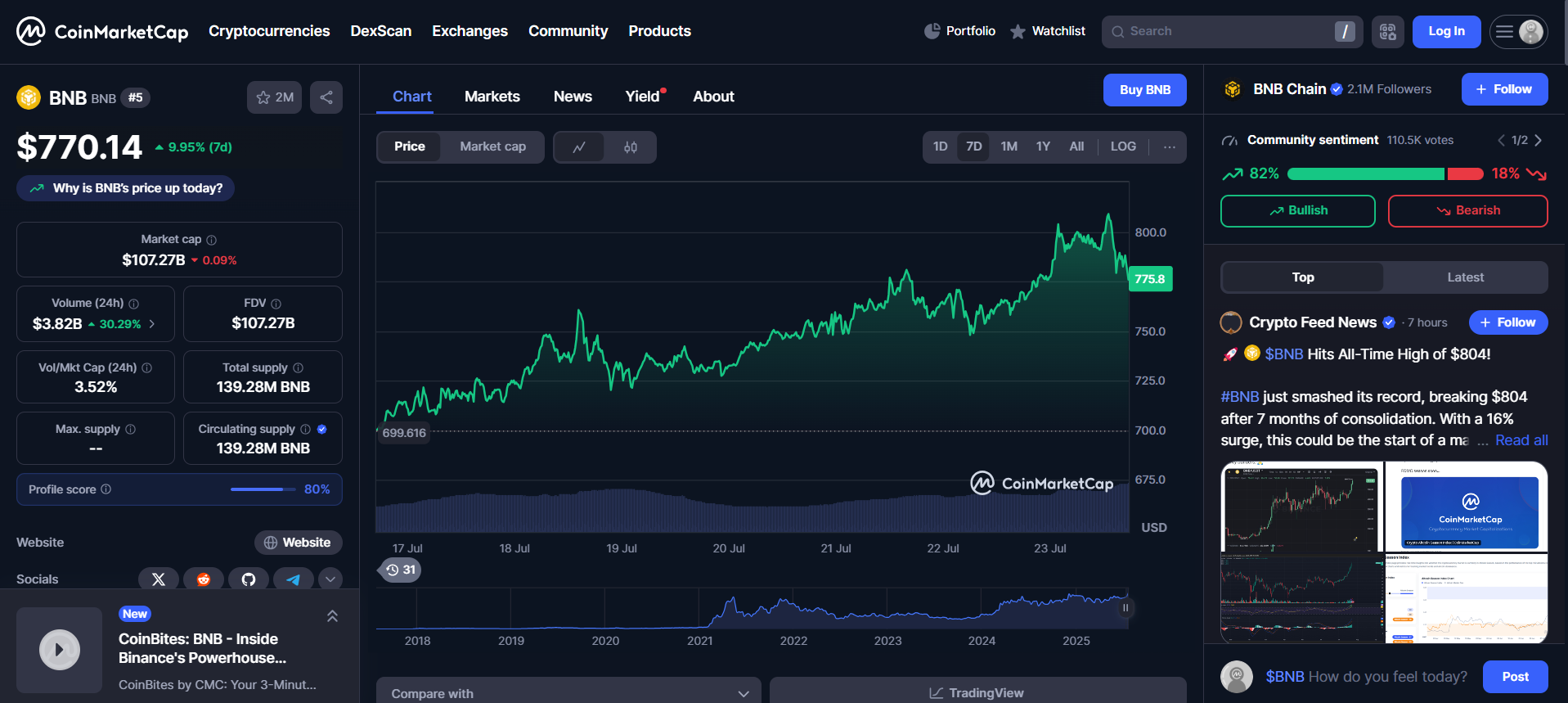Viewport: 1568px width, 703px height.
Task: Open the Cryptocurrencies menu
Action: 269,31
